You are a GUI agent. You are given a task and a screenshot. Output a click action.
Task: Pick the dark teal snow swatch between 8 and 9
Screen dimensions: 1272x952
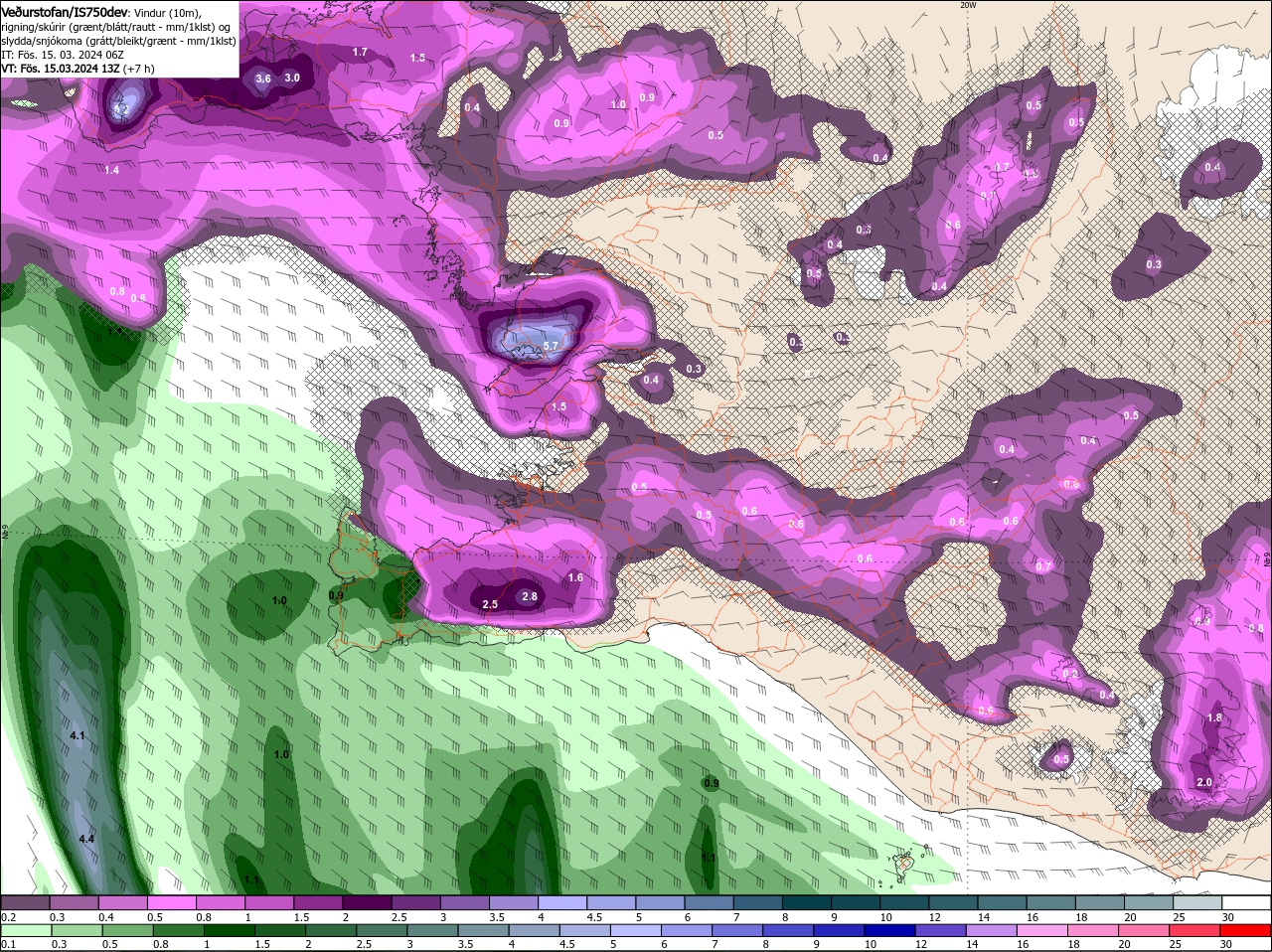click(x=805, y=902)
